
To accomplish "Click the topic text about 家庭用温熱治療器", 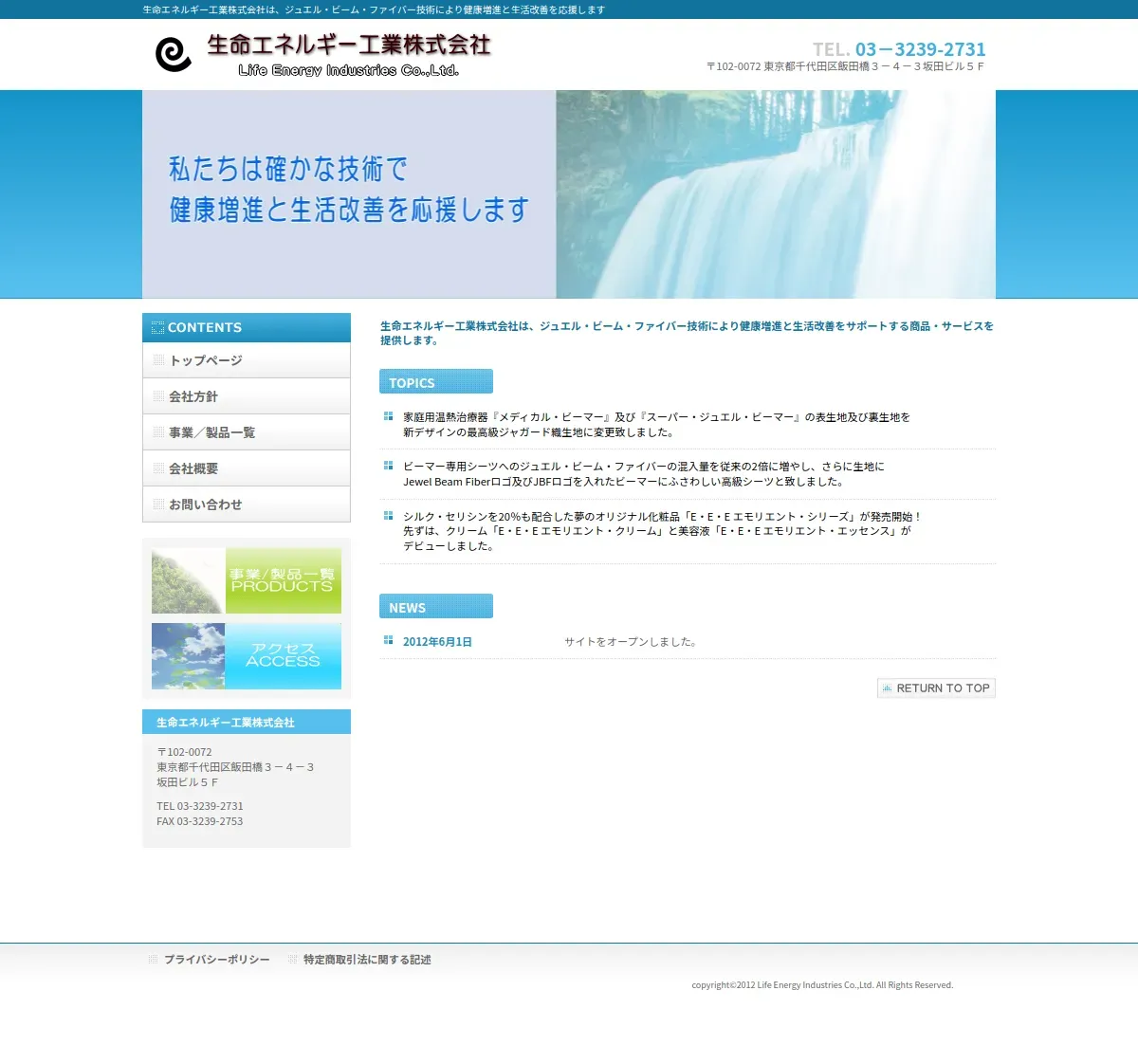I will click(x=656, y=425).
